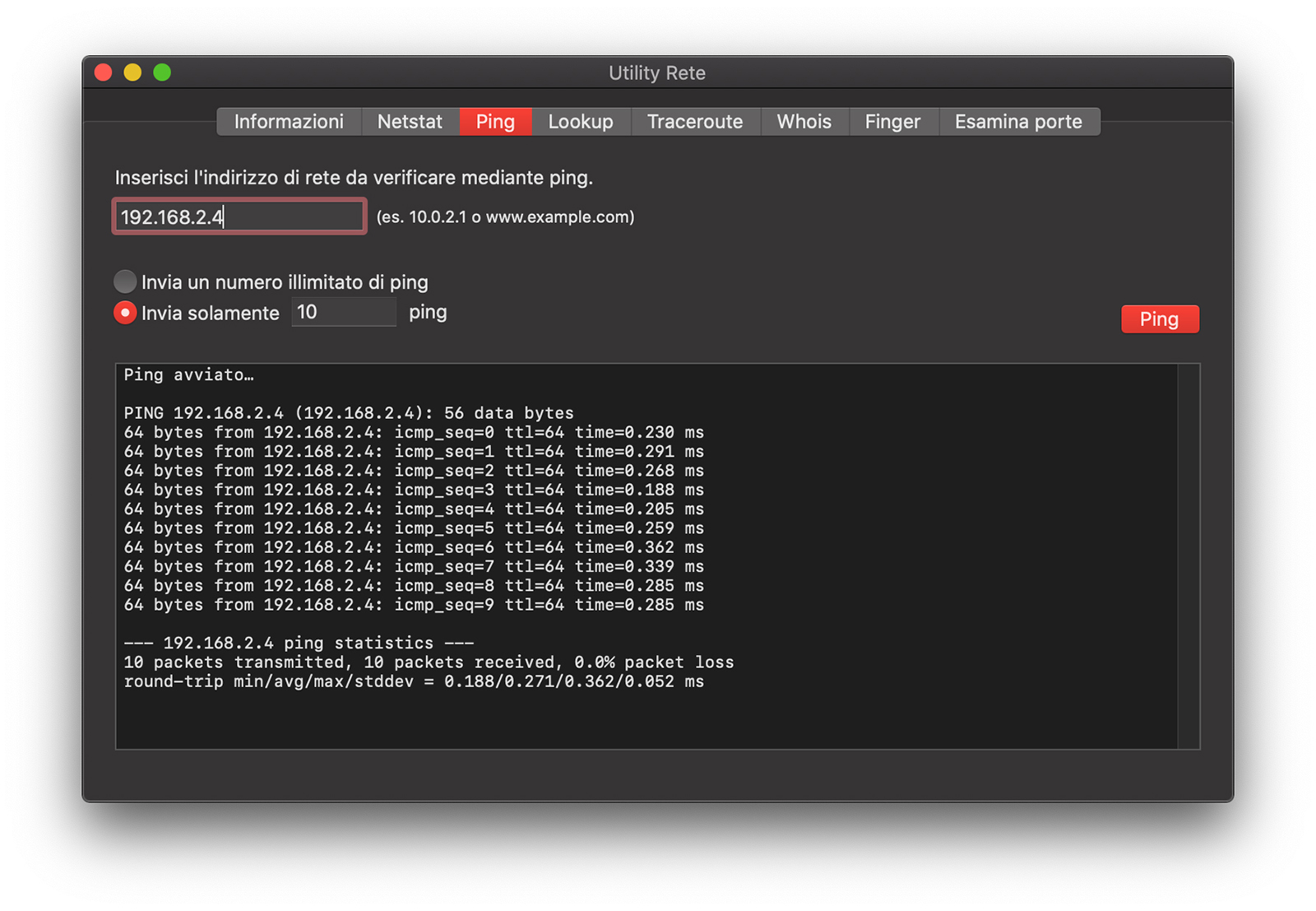Show the Esamina porte tab
Image resolution: width=1316 pixels, height=911 pixels.
1018,122
